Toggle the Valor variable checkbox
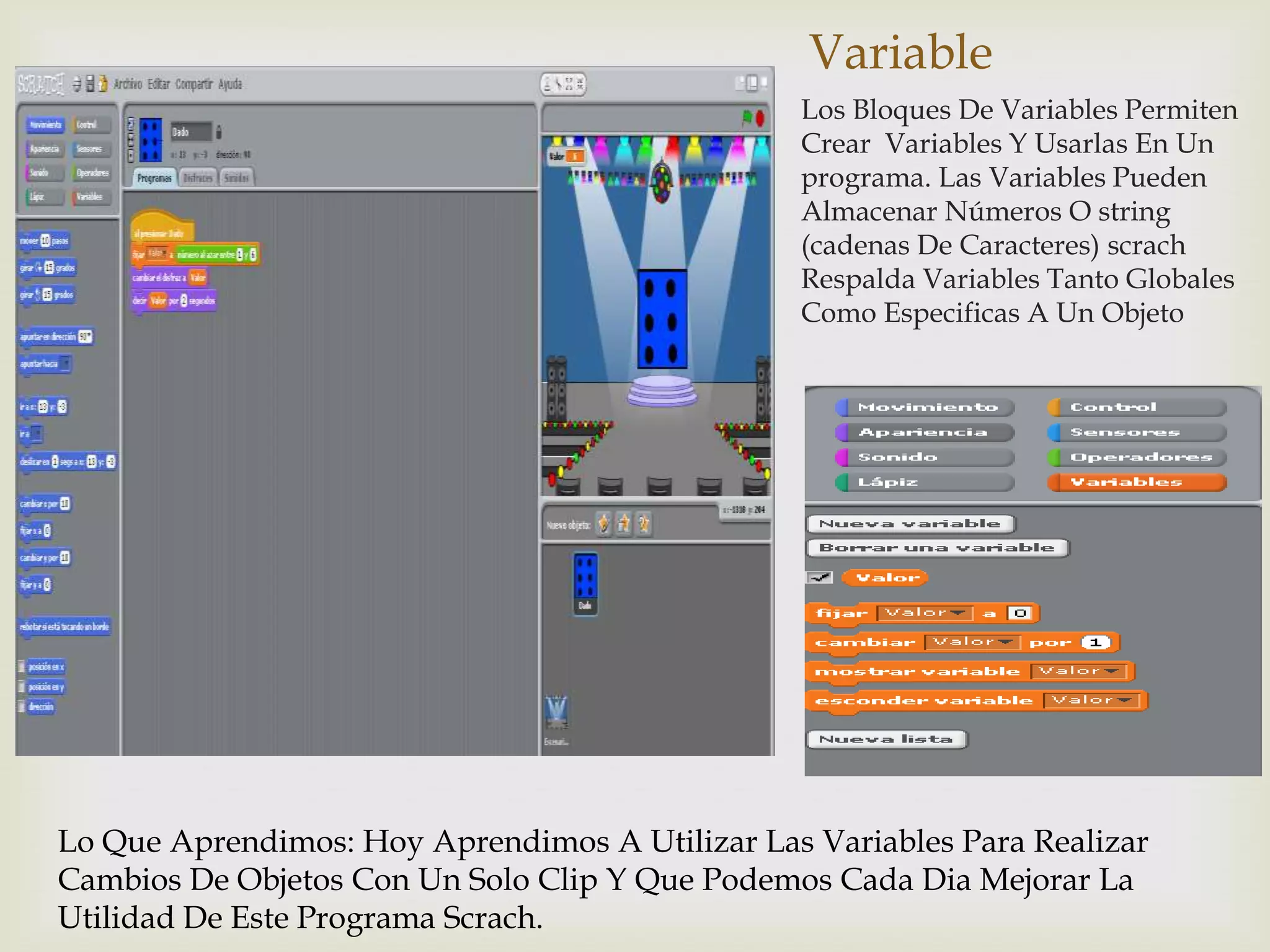The width and height of the screenshot is (1270, 952). [x=819, y=578]
